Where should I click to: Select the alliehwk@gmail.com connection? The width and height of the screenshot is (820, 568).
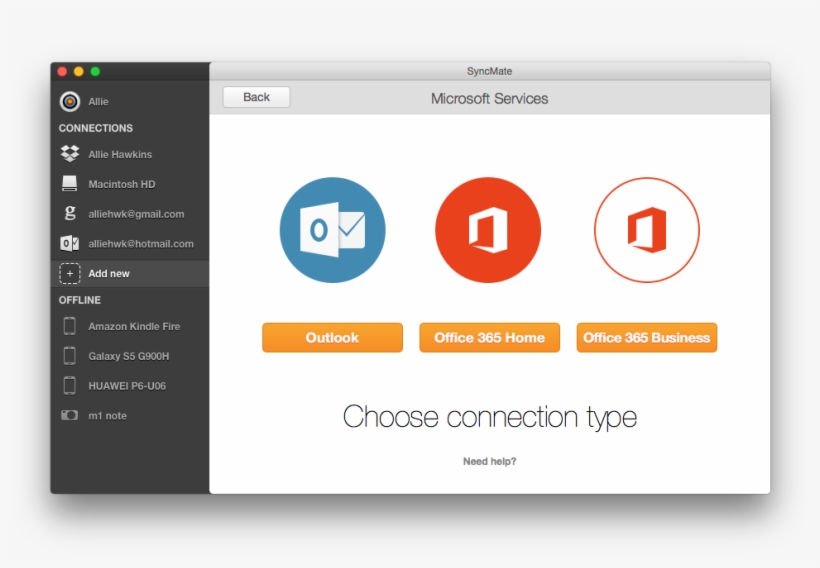pyautogui.click(x=130, y=214)
